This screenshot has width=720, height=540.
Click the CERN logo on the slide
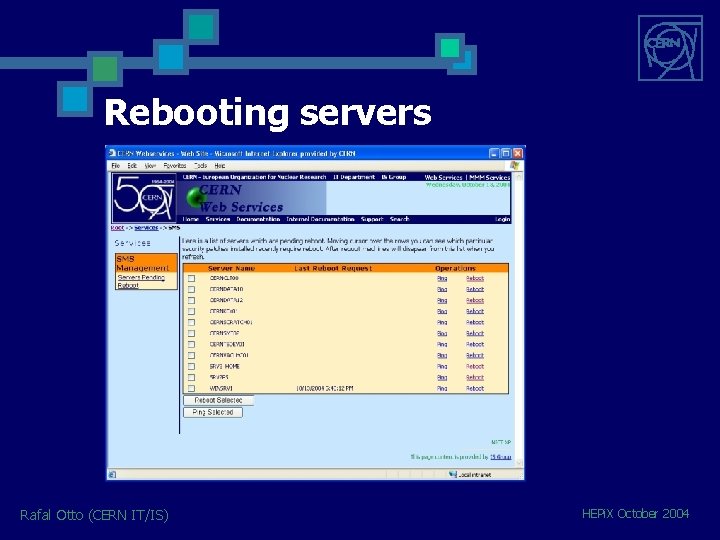point(670,48)
